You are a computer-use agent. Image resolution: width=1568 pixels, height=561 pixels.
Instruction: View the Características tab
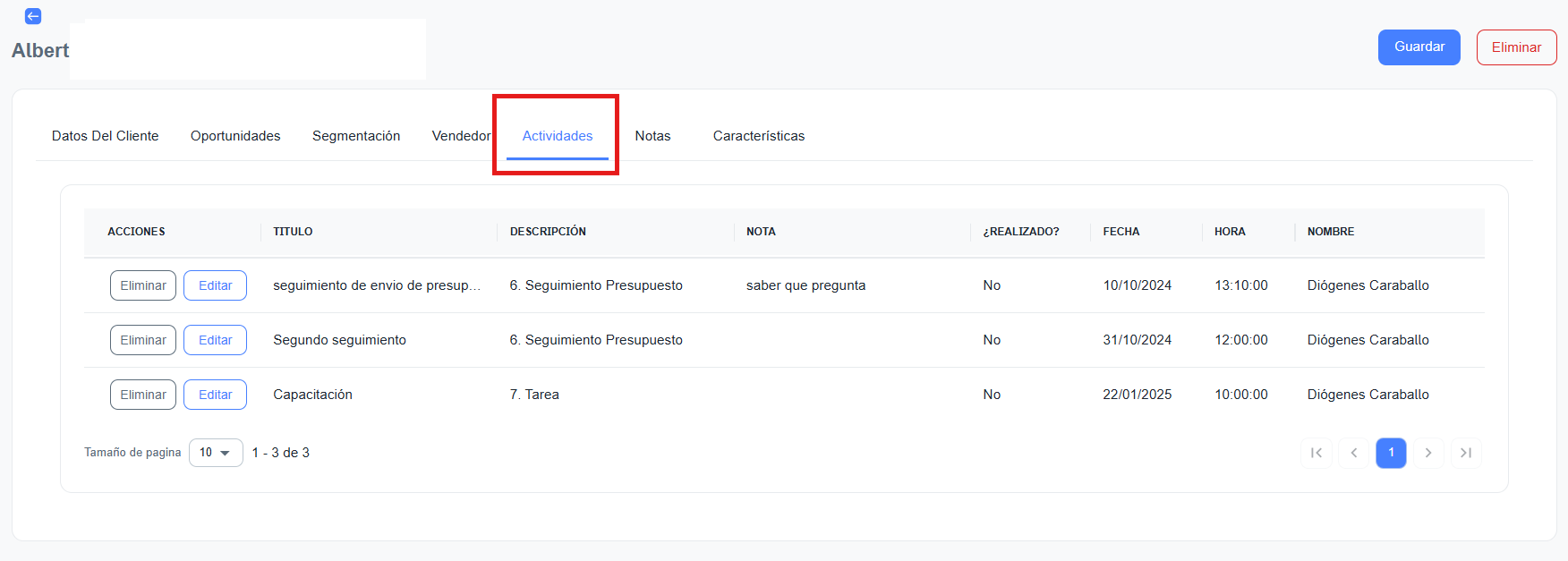pos(759,136)
